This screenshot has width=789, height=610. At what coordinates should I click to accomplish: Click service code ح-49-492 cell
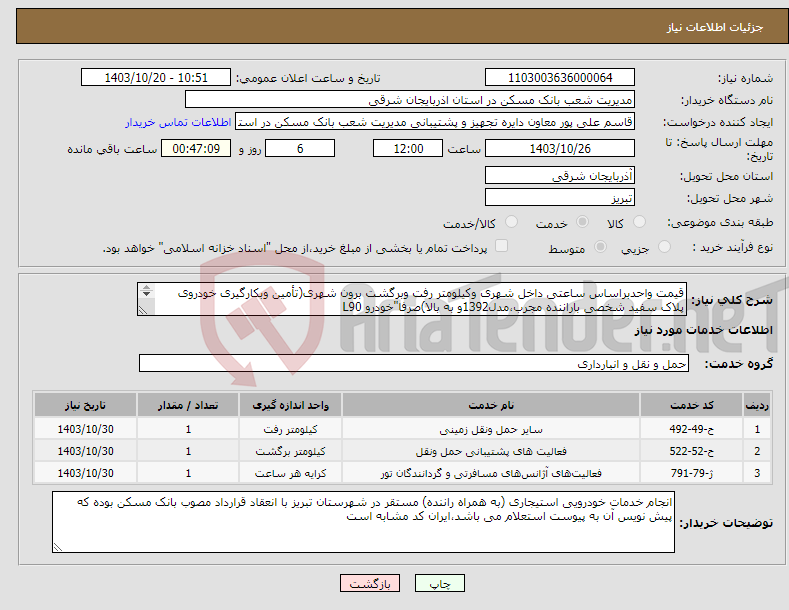click(692, 429)
